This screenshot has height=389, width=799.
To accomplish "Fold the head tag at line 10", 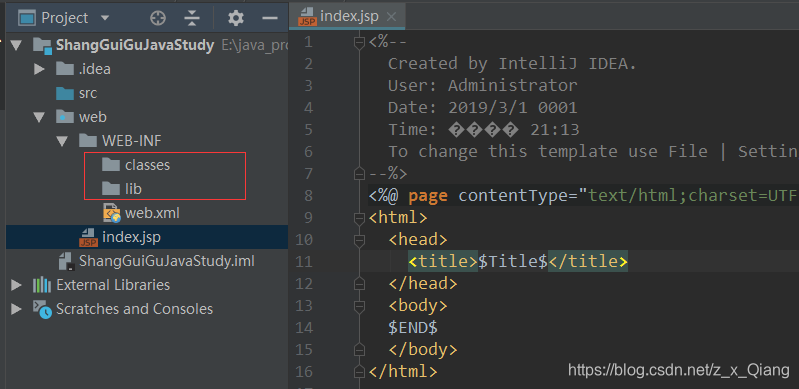I will tap(360, 240).
